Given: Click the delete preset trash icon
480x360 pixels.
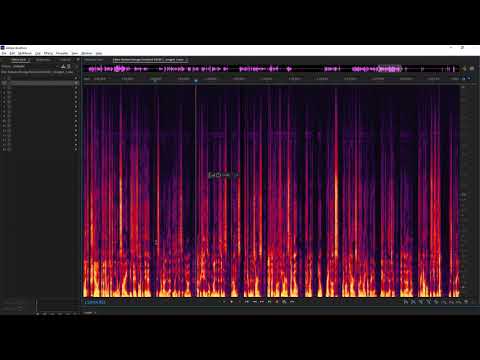Looking at the screenshot, I should pos(69,66).
